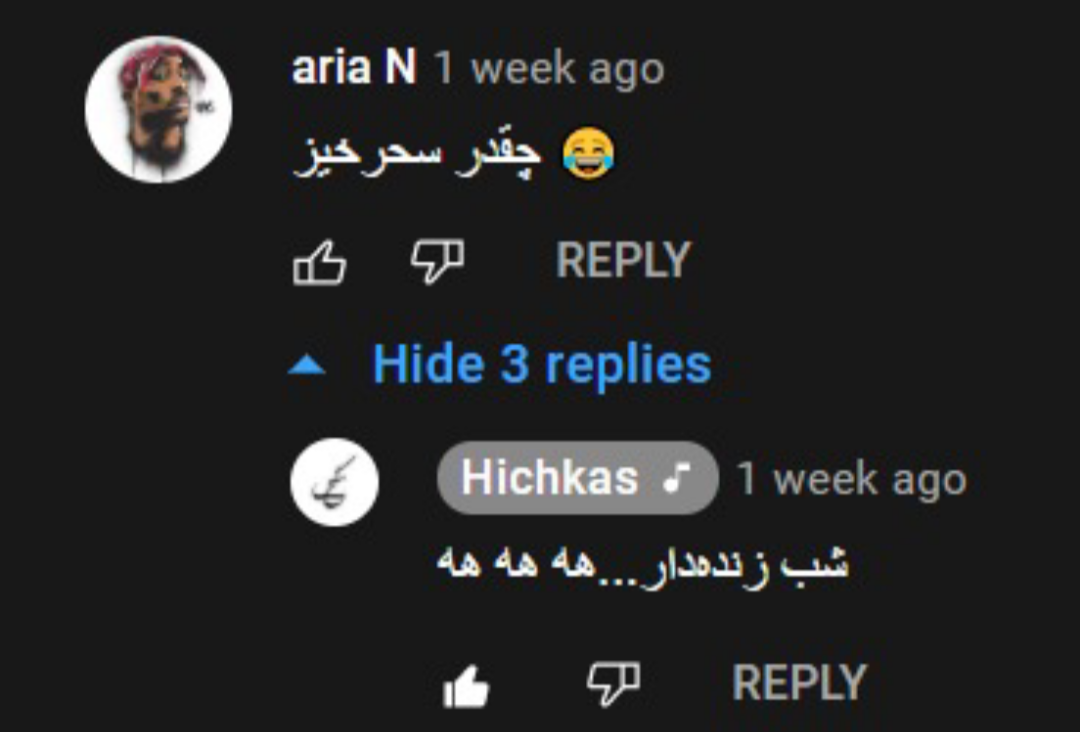1080x732 pixels.
Task: Click aria N's 1 week ago timestamp
Action: [x=549, y=69]
